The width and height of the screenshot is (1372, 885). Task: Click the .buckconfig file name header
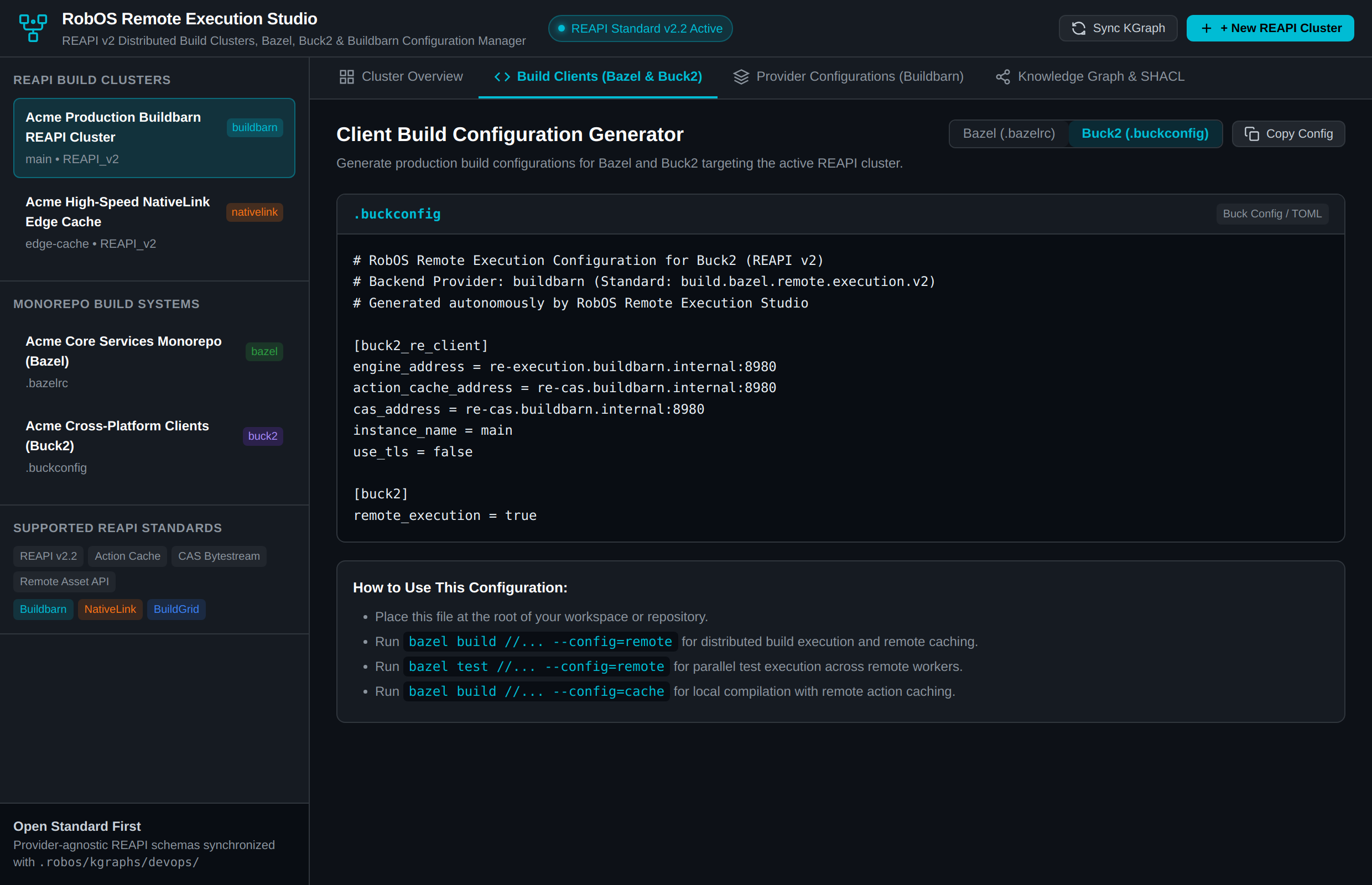397,214
